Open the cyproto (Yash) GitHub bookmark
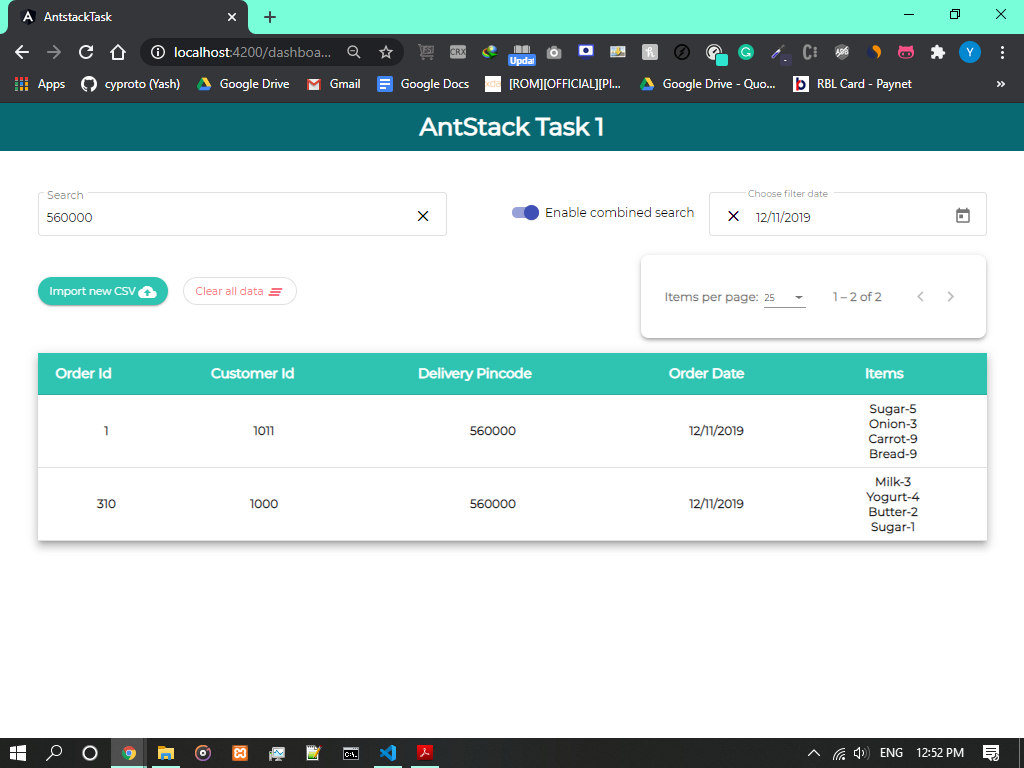The height and width of the screenshot is (768, 1024). point(130,84)
